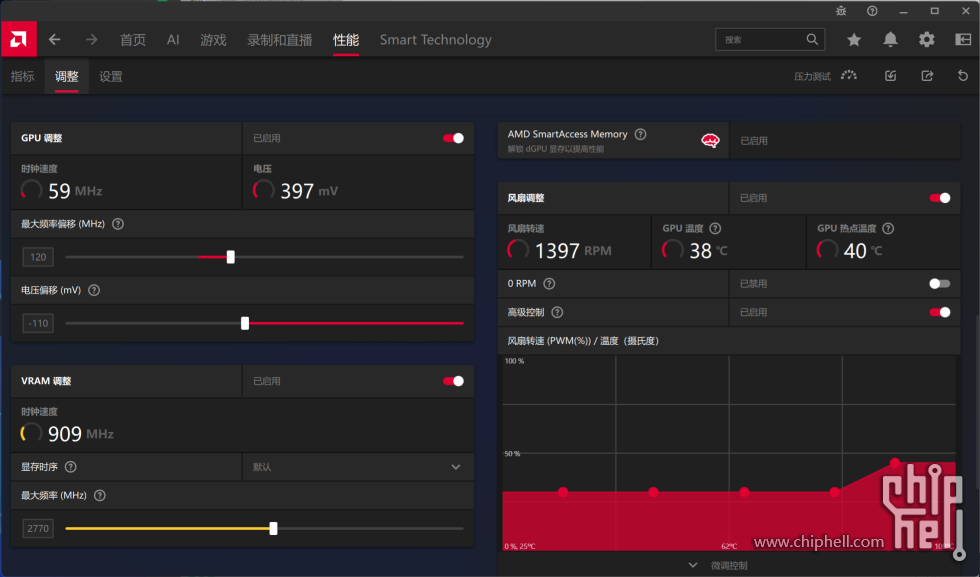Show help for 显存时序

tap(71, 466)
